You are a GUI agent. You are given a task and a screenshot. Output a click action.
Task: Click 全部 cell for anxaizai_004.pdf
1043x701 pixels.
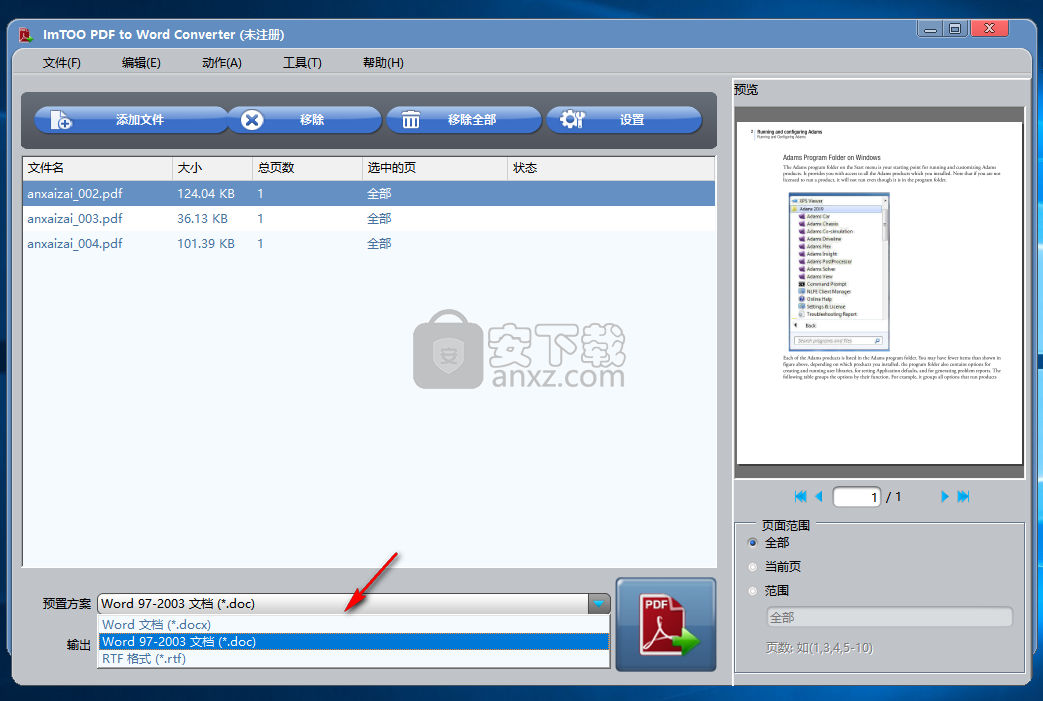pos(379,243)
